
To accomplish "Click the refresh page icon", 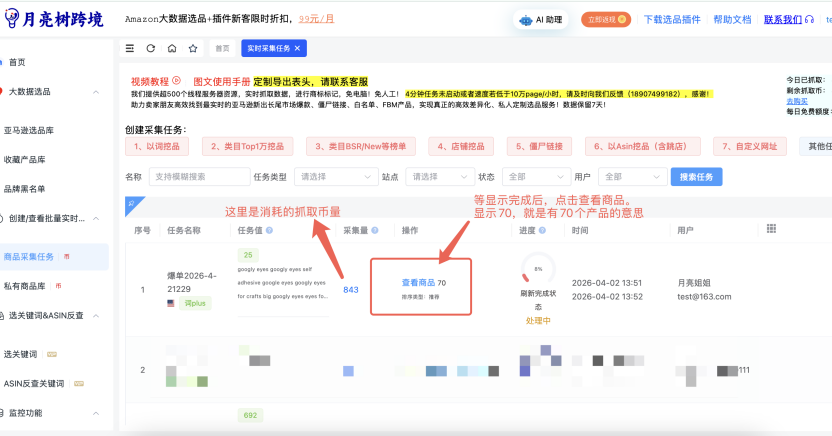I will (x=151, y=48).
